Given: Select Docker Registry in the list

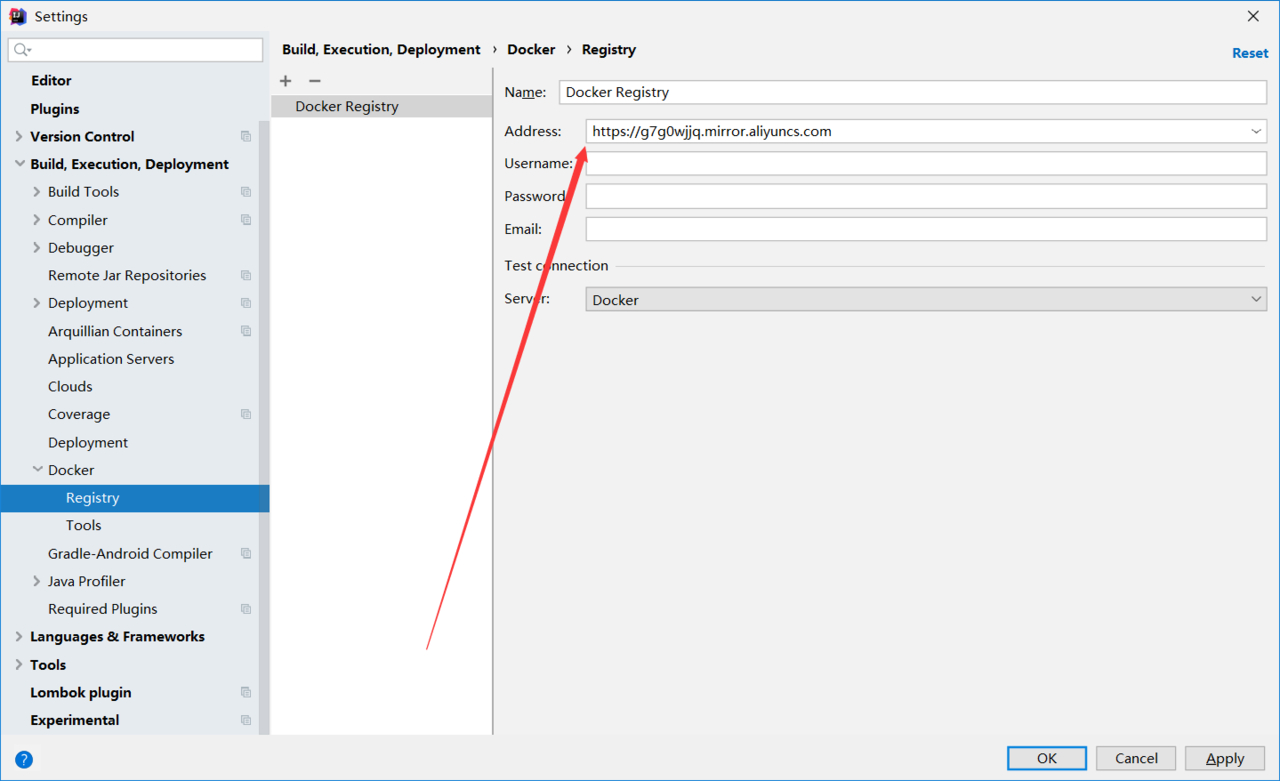Looking at the screenshot, I should click(347, 107).
